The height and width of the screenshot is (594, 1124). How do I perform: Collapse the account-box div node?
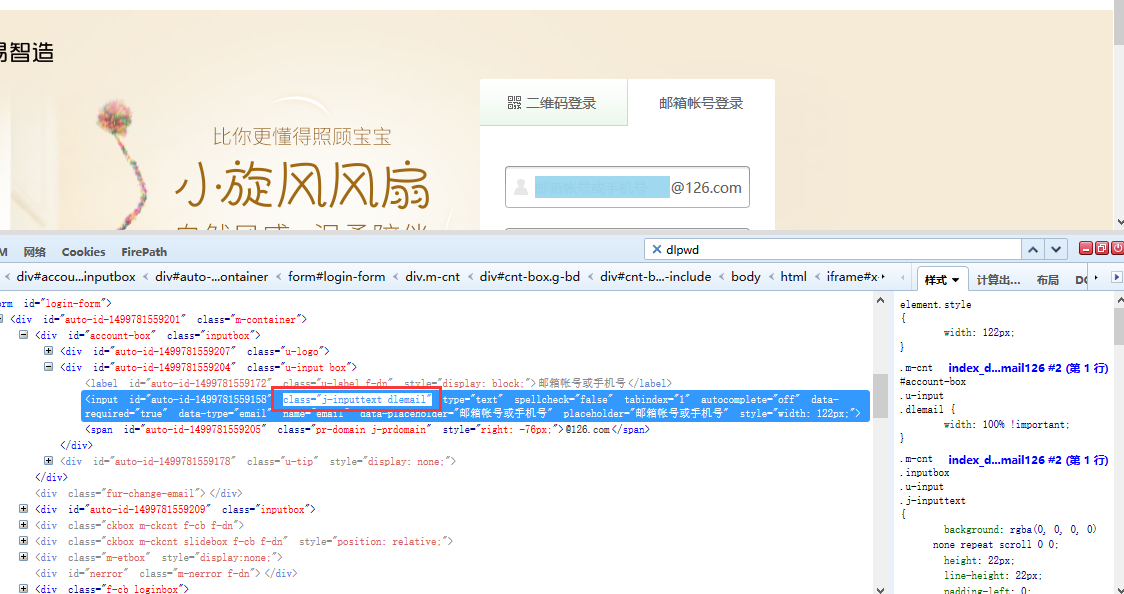pyautogui.click(x=23, y=335)
